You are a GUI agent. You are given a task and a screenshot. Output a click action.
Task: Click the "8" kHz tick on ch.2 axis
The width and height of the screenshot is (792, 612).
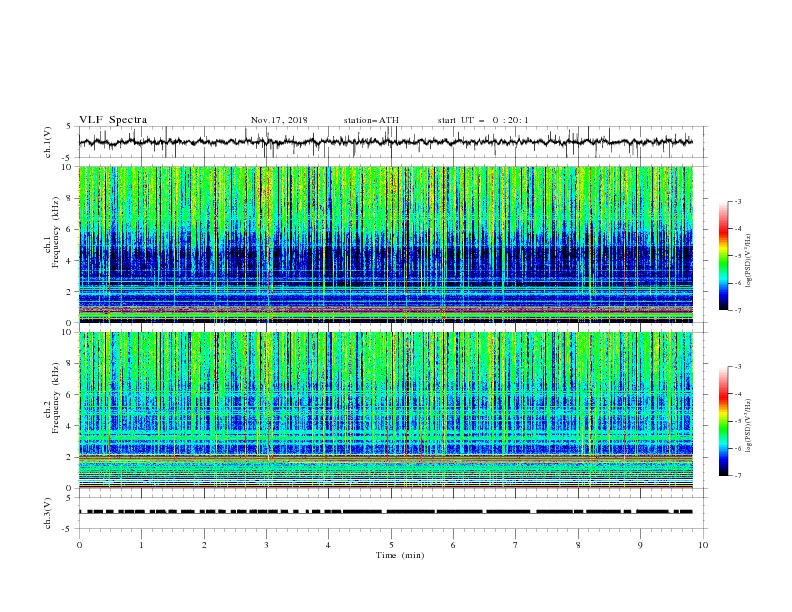[x=70, y=364]
